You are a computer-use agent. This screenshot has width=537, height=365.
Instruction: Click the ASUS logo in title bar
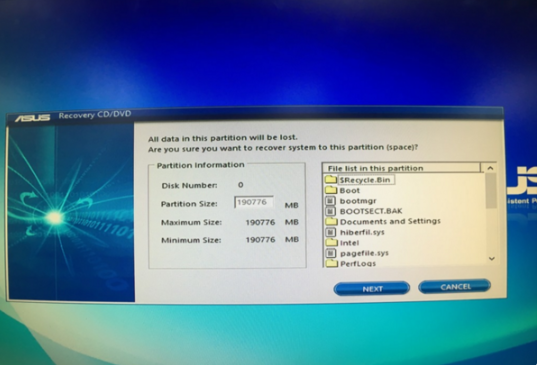pyautogui.click(x=33, y=117)
